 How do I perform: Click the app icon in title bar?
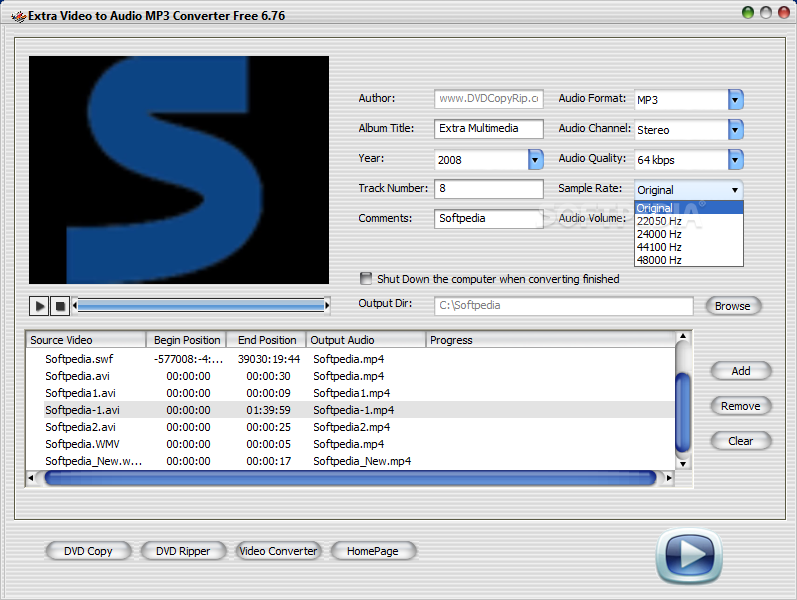click(18, 16)
